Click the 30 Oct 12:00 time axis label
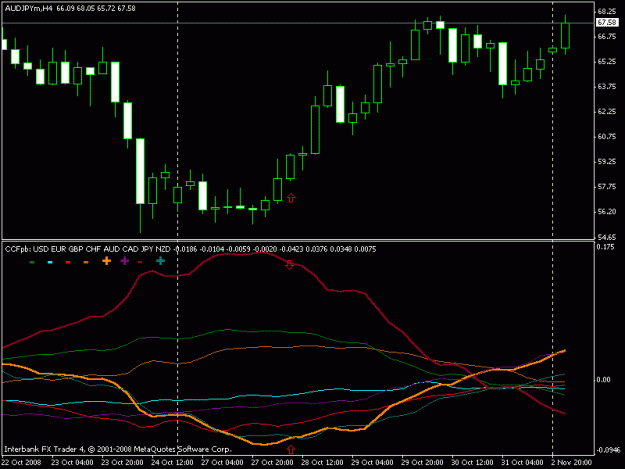 click(x=472, y=463)
